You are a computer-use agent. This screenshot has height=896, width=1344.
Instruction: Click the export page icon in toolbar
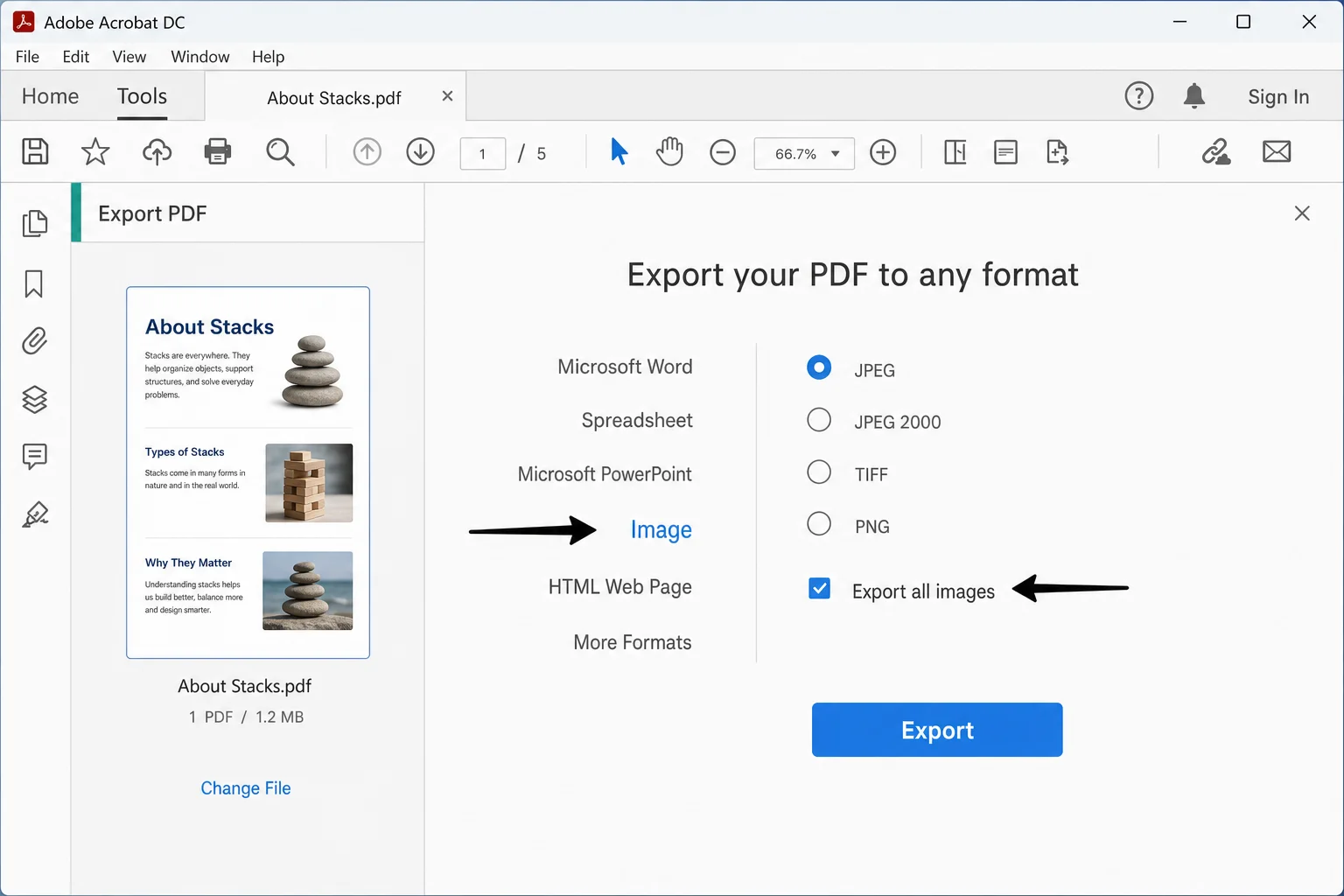tap(1058, 152)
